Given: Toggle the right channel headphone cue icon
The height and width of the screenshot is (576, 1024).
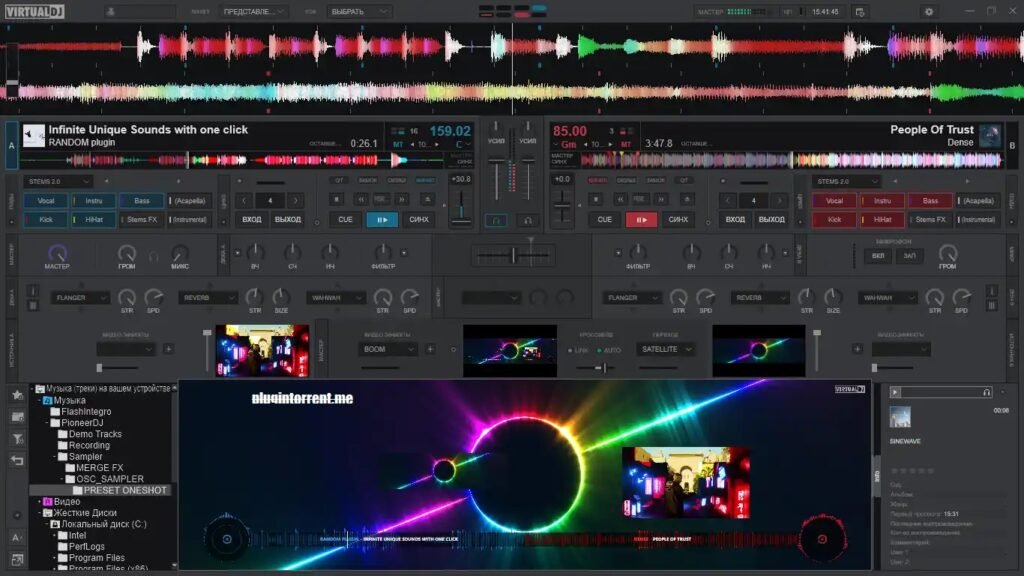Looking at the screenshot, I should coord(528,221).
